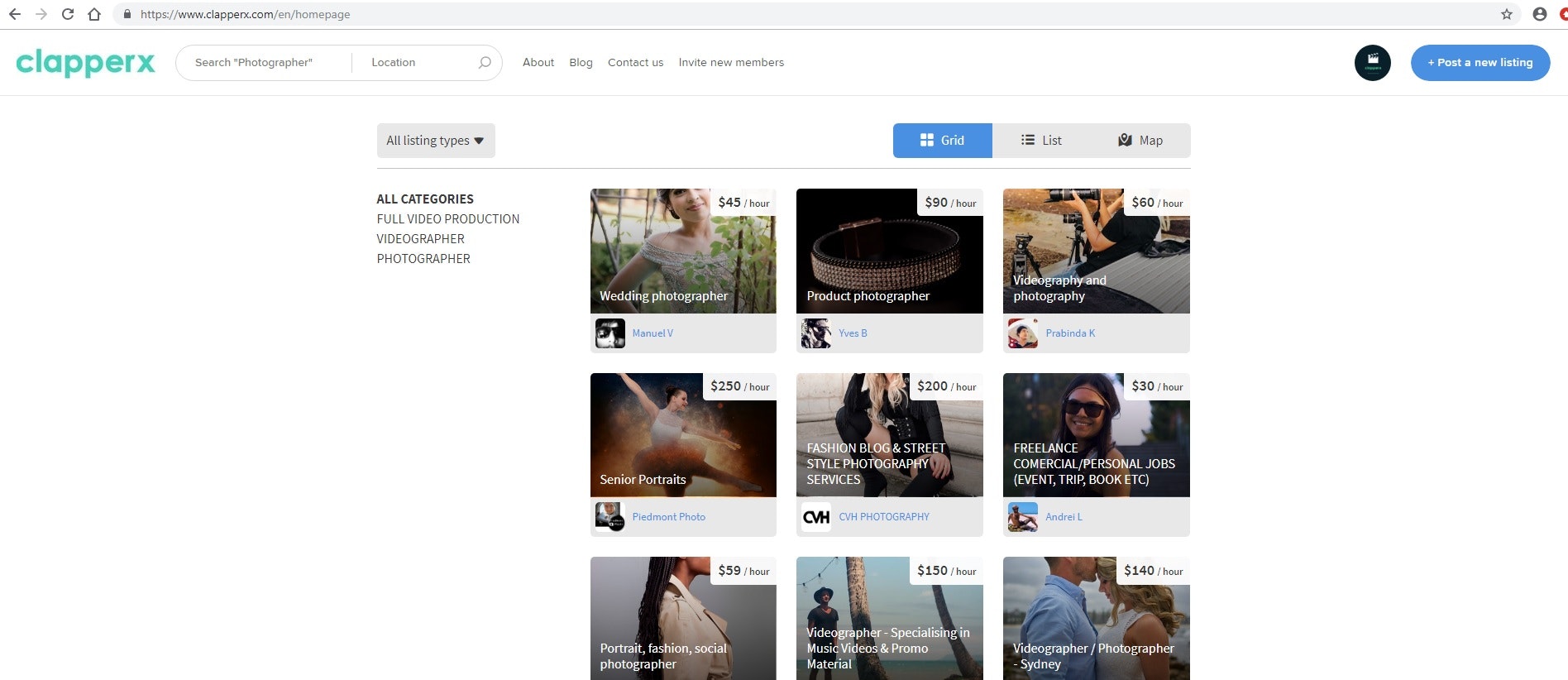This screenshot has width=1568, height=680.
Task: Click Yves B's avatar
Action: coord(816,333)
